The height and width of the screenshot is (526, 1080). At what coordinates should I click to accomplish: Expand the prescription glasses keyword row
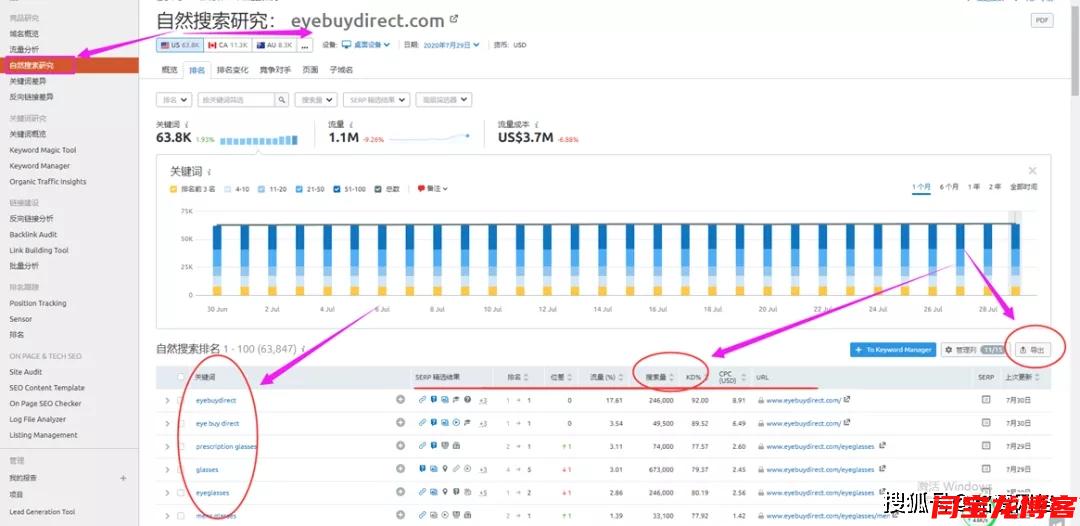coord(167,446)
